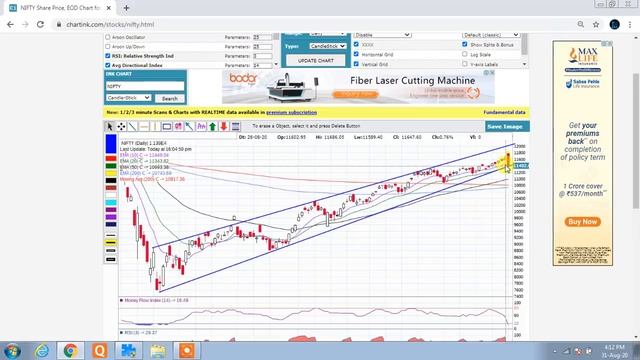The height and width of the screenshot is (360, 640).
Task: Open a new browser tab
Action: pyautogui.click(x=127, y=8)
